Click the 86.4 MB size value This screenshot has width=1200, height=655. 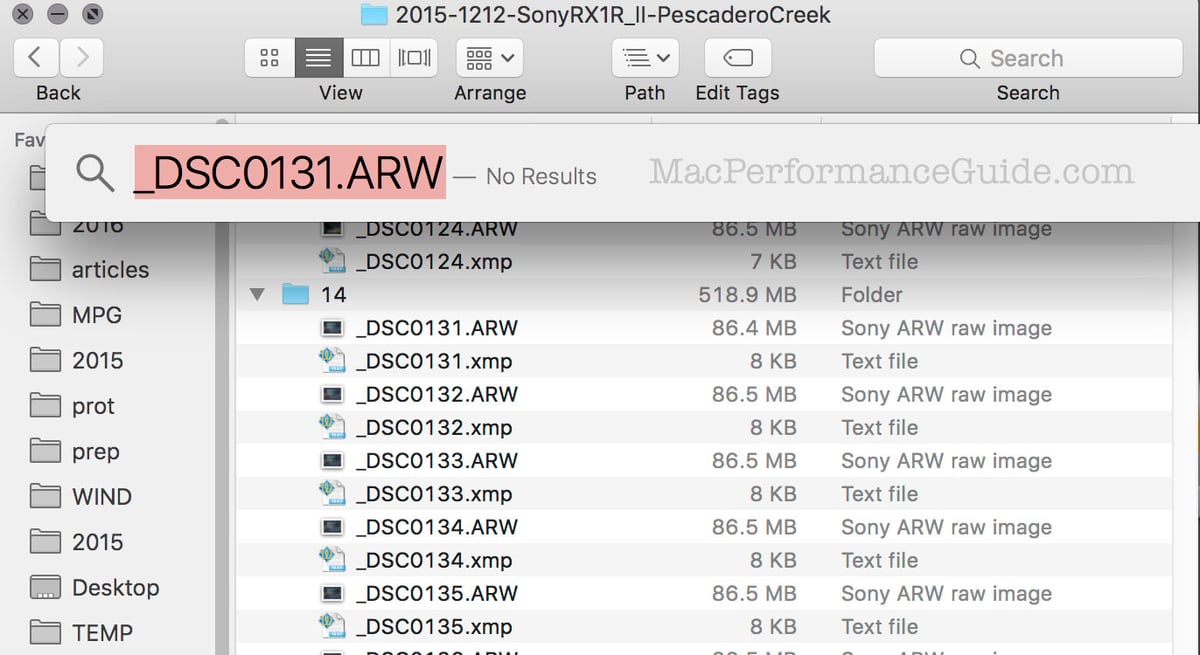click(754, 328)
